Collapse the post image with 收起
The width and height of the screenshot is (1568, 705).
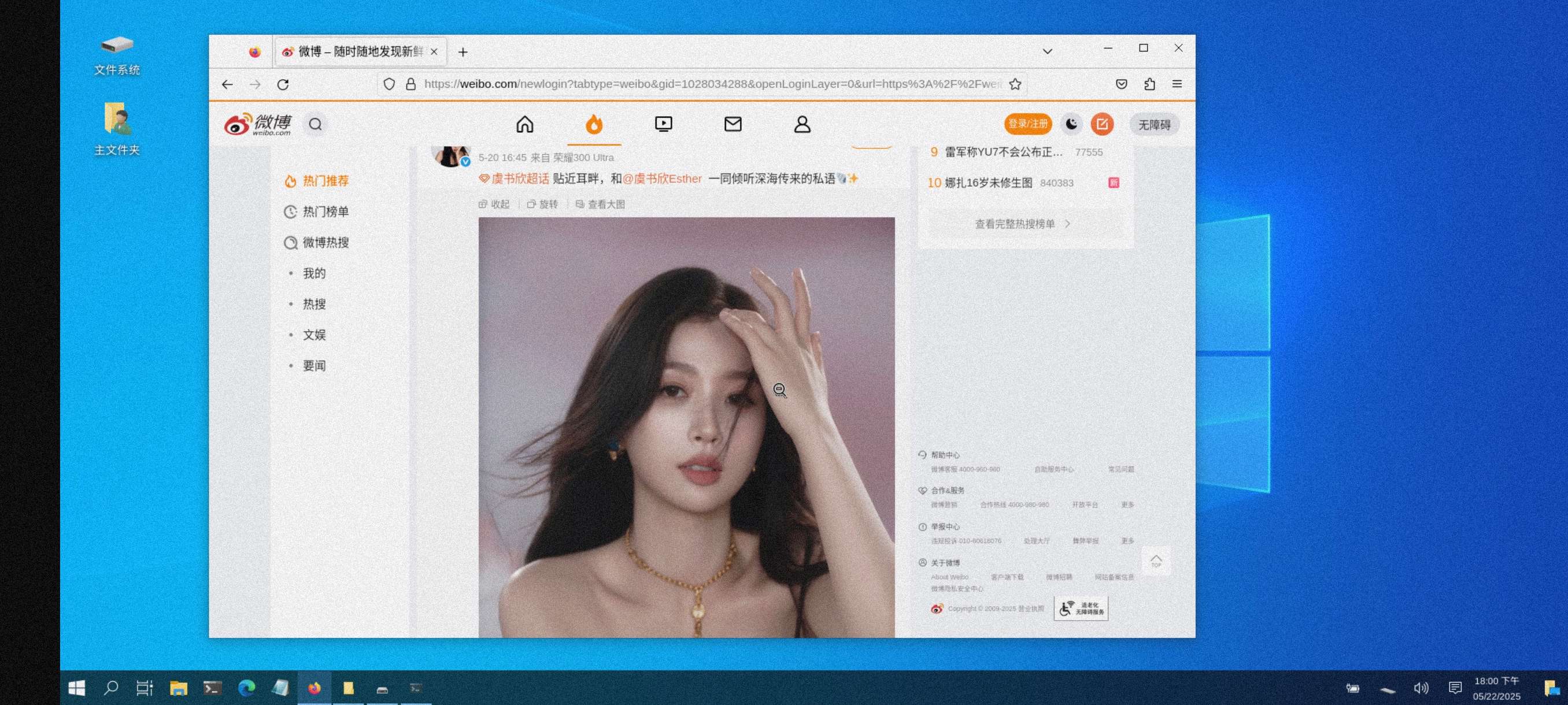pyautogui.click(x=494, y=205)
